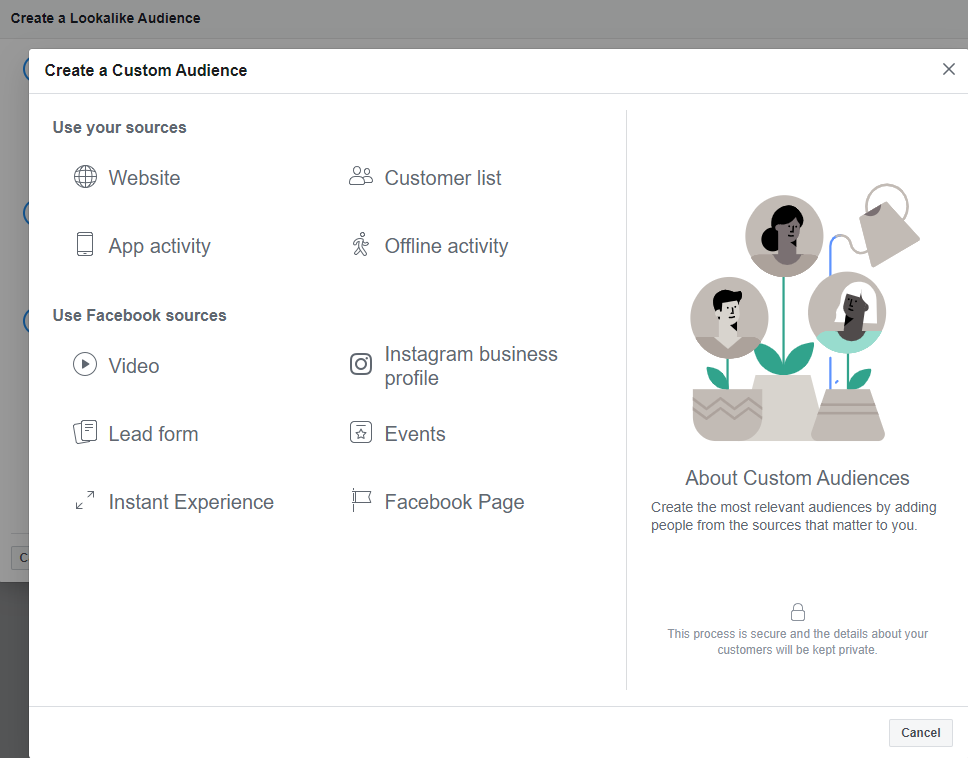This screenshot has width=968, height=758.
Task: Pick Instagram business profile source
Action: [x=471, y=365]
